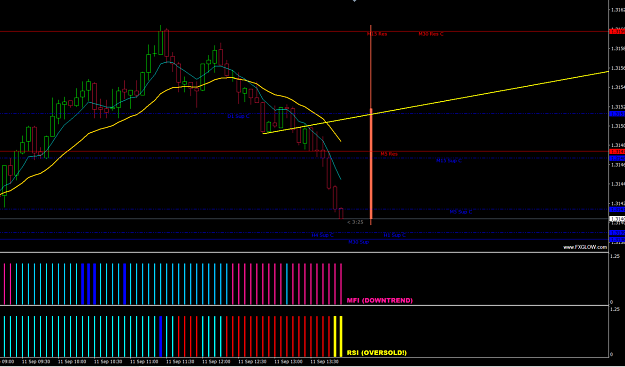
Task: Click the tallest green candle at the peak
Action: point(161,42)
